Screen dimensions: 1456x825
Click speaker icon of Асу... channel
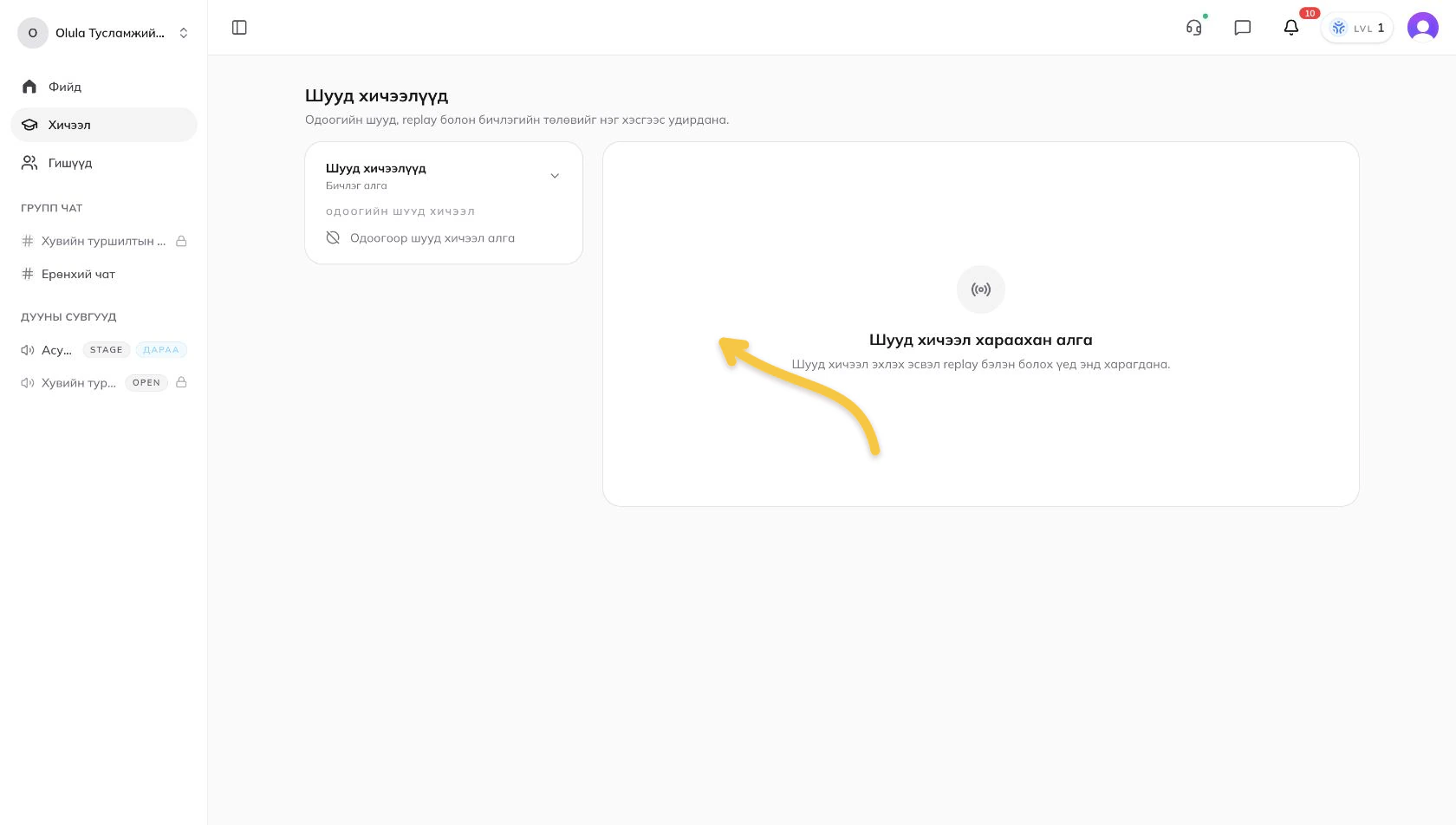point(28,350)
